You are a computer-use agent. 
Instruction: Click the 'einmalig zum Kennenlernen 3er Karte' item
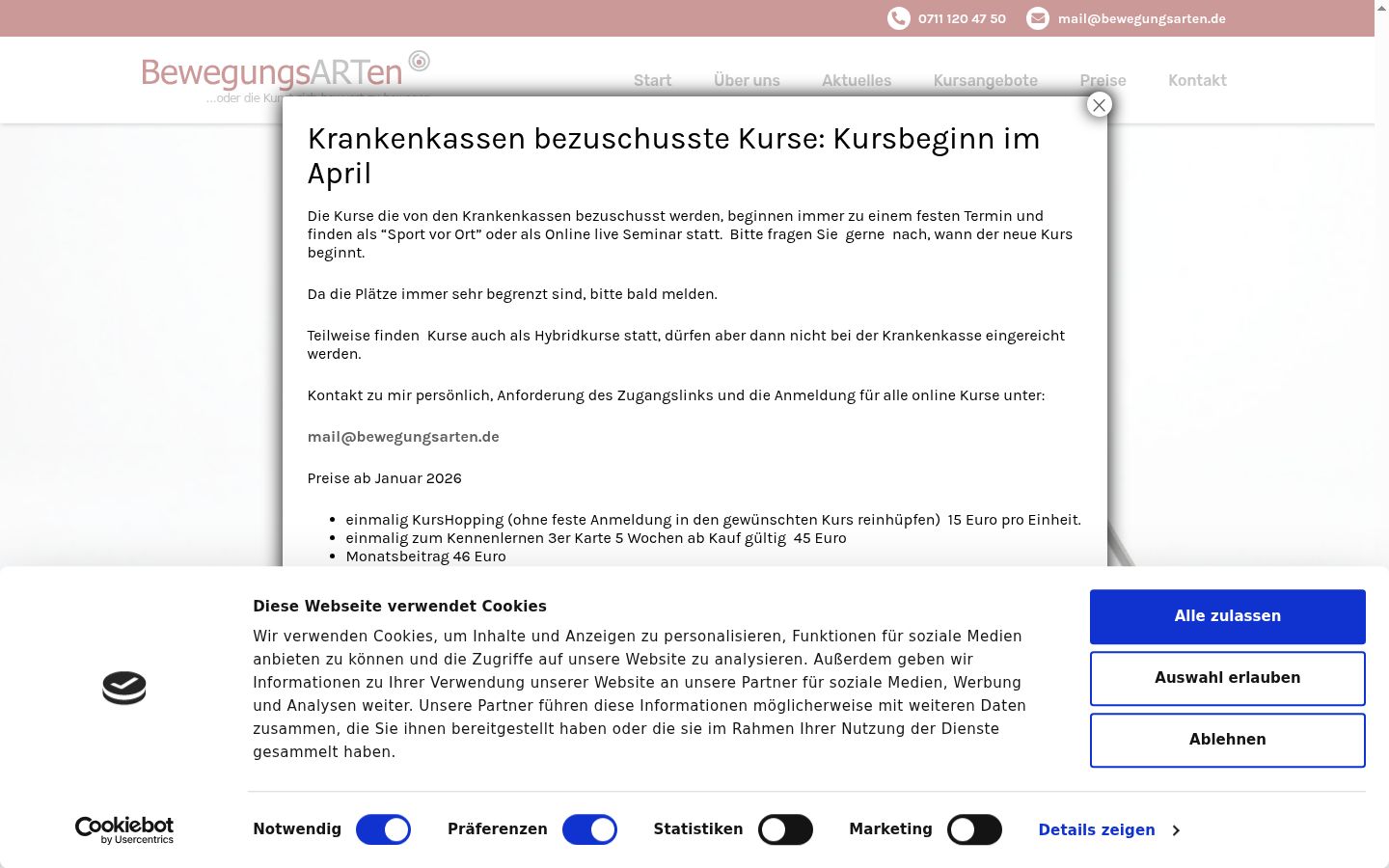click(x=595, y=537)
